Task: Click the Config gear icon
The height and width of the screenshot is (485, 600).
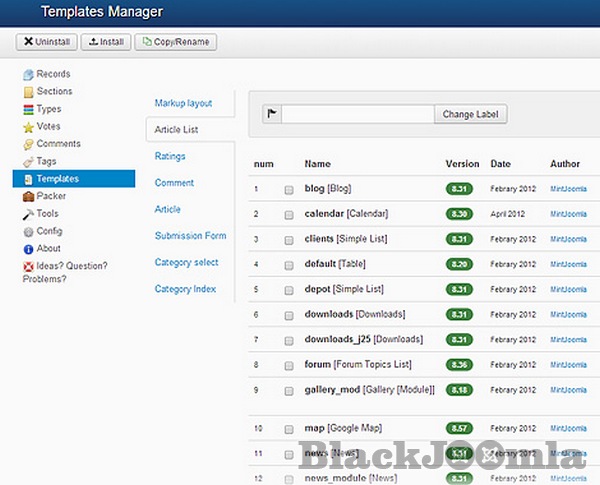Action: point(28,231)
